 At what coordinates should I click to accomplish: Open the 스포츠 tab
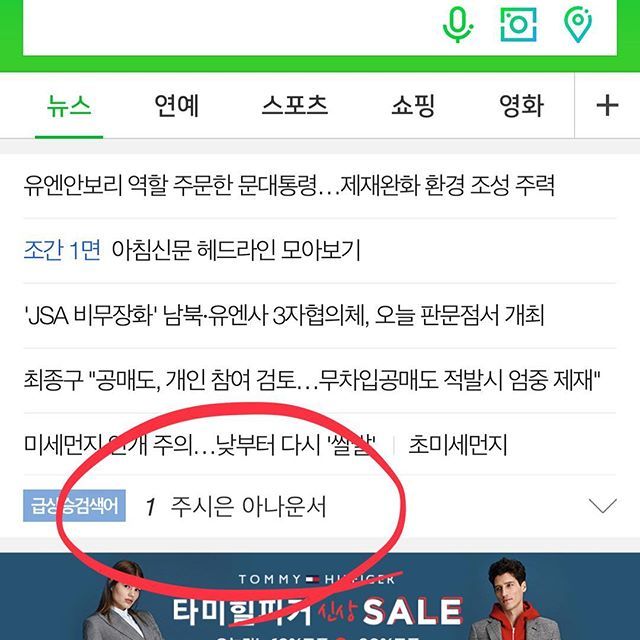tap(295, 105)
